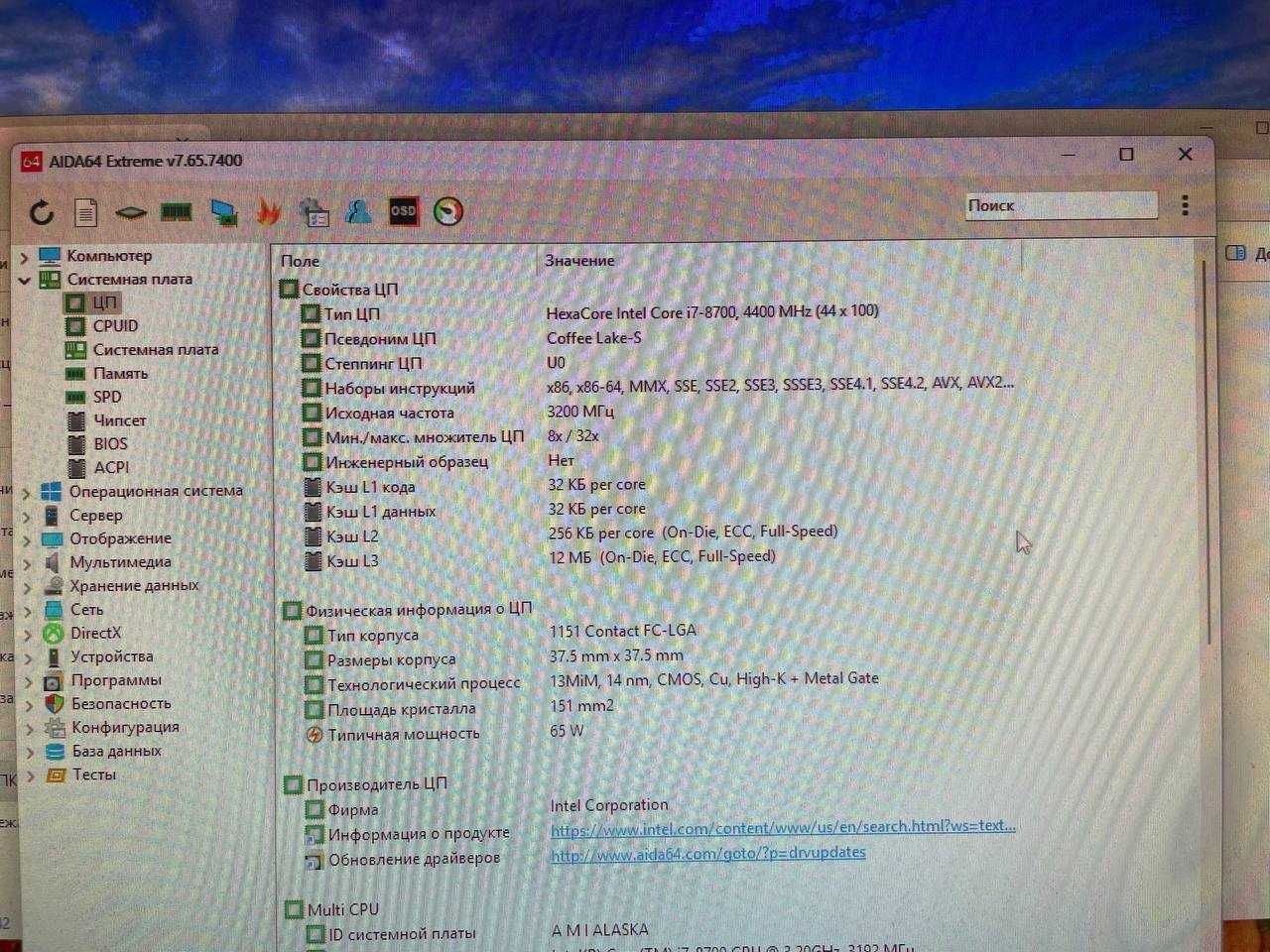Open the aida64.com driver updates link
Image resolution: width=1270 pixels, height=952 pixels.
click(x=708, y=853)
